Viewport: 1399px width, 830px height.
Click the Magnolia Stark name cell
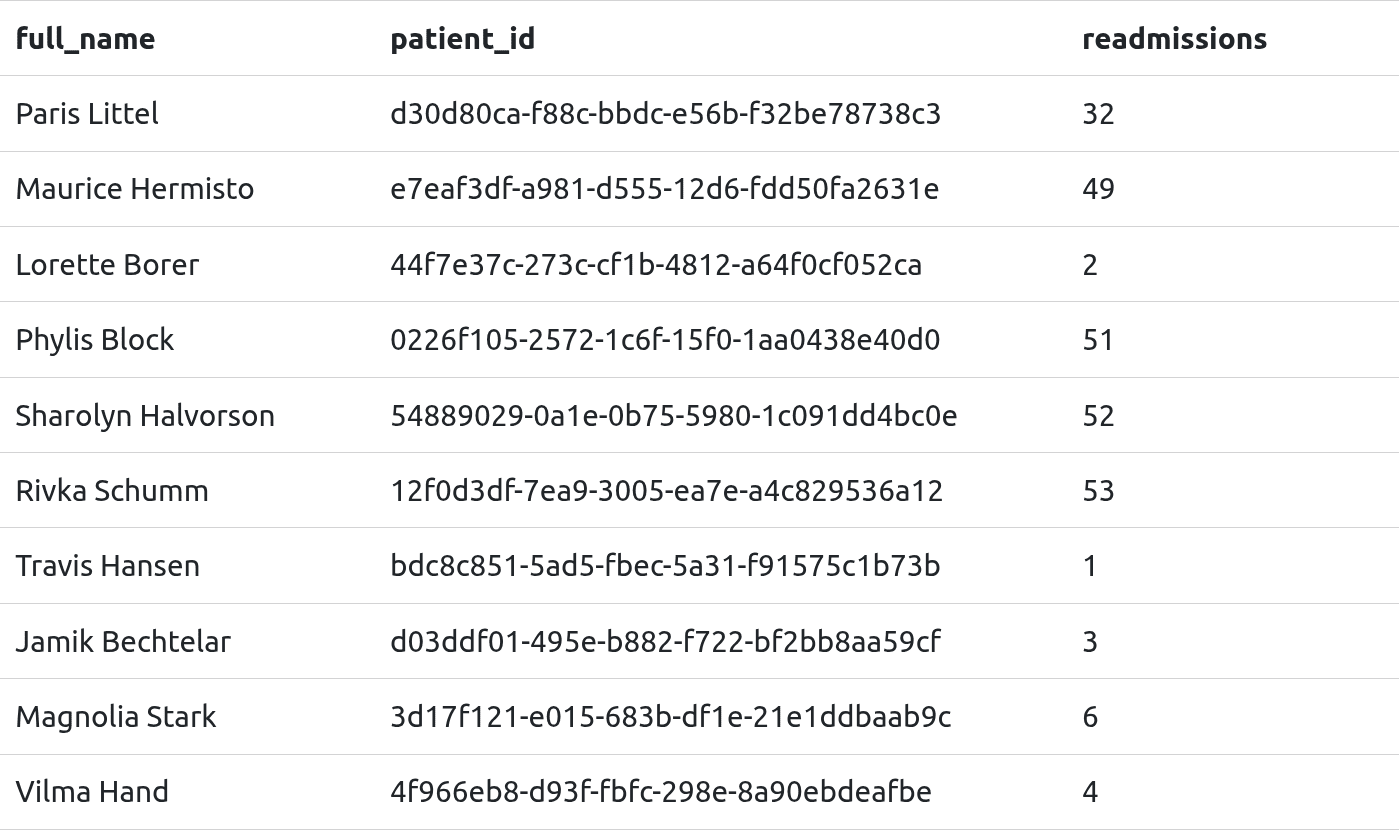(116, 717)
